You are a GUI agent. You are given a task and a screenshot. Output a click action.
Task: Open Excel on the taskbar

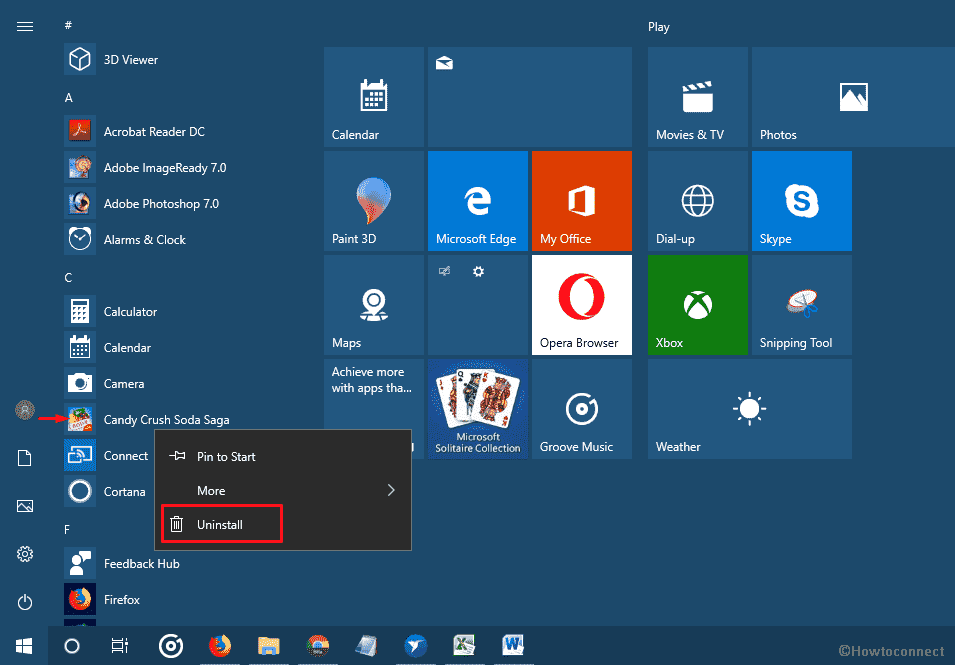pos(465,646)
